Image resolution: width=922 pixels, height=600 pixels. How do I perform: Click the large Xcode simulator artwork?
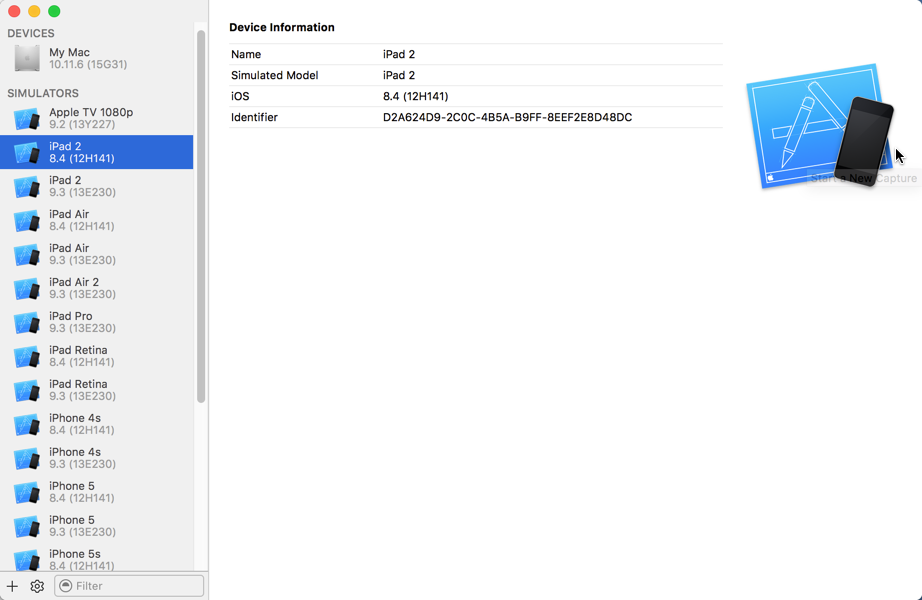(821, 126)
